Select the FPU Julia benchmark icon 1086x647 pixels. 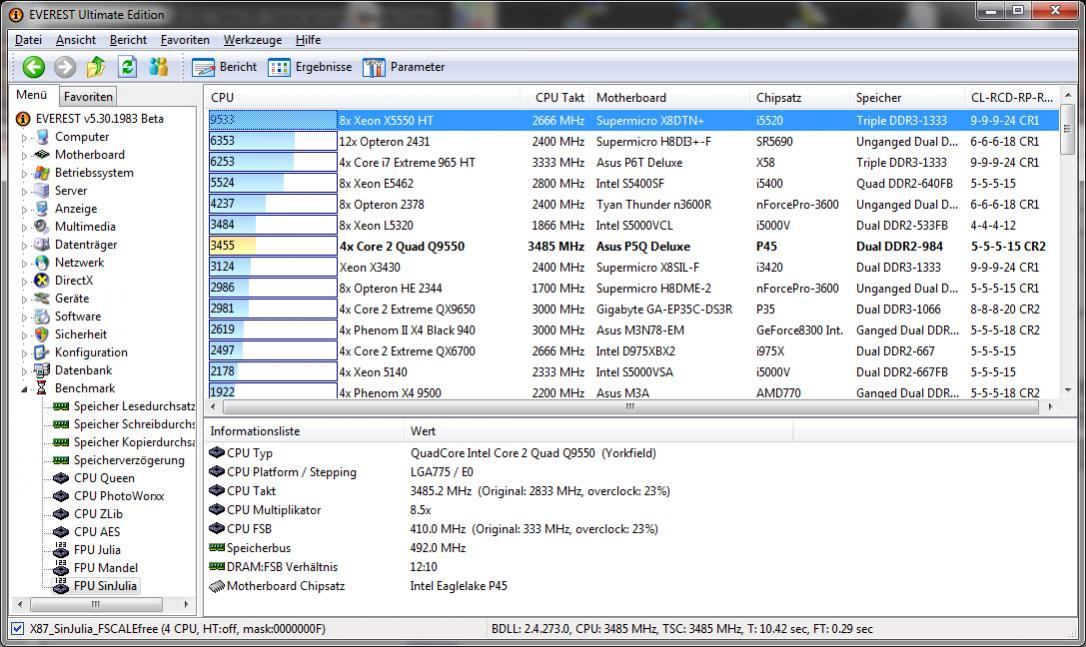point(61,549)
